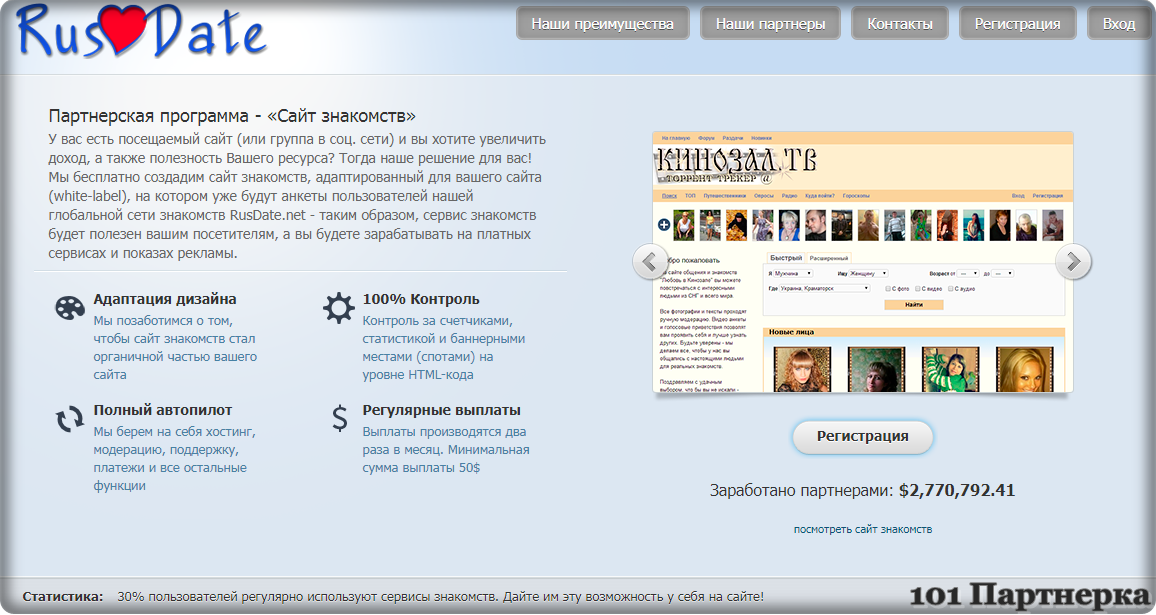Viewport: 1156px width, 615px height.
Task: Advance the carousel with the right arrow
Action: [1073, 261]
